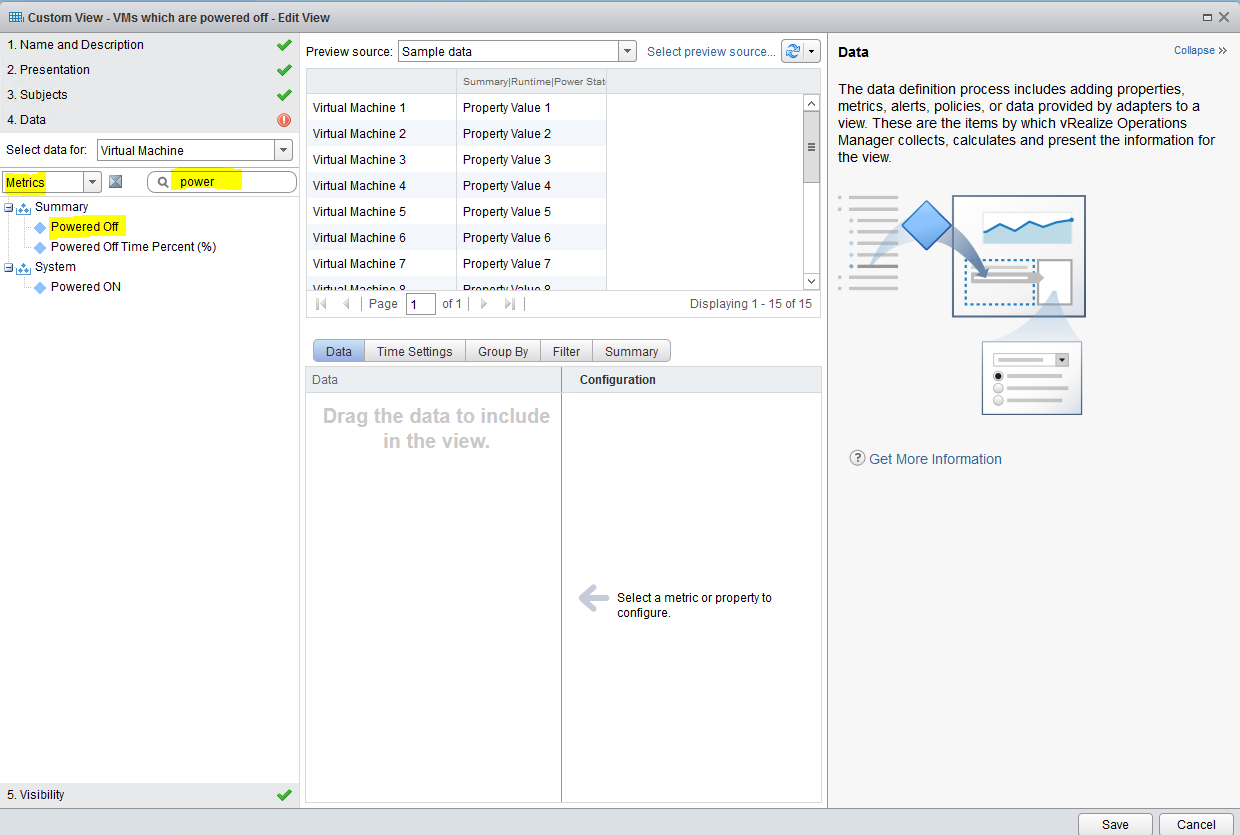The height and width of the screenshot is (835, 1240).
Task: Click the Configuration column header
Action: [691, 380]
